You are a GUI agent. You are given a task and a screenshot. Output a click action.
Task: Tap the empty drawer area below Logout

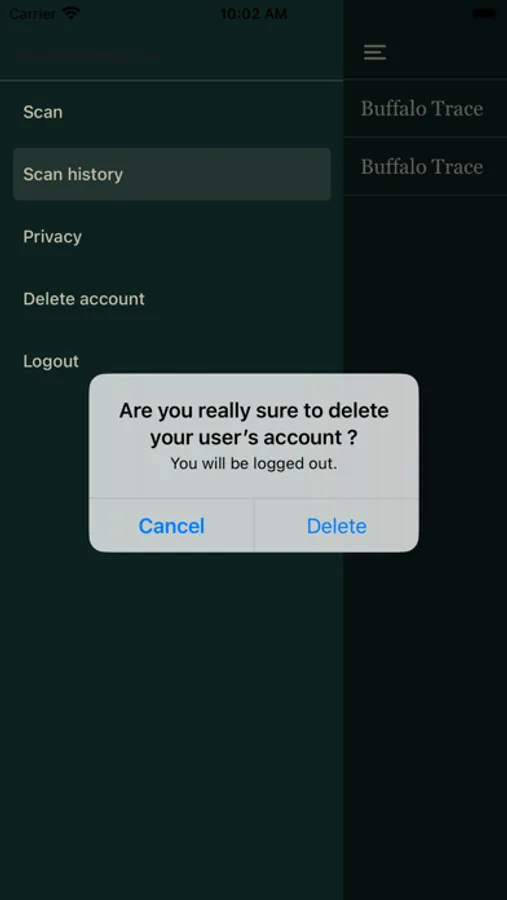pos(172,723)
